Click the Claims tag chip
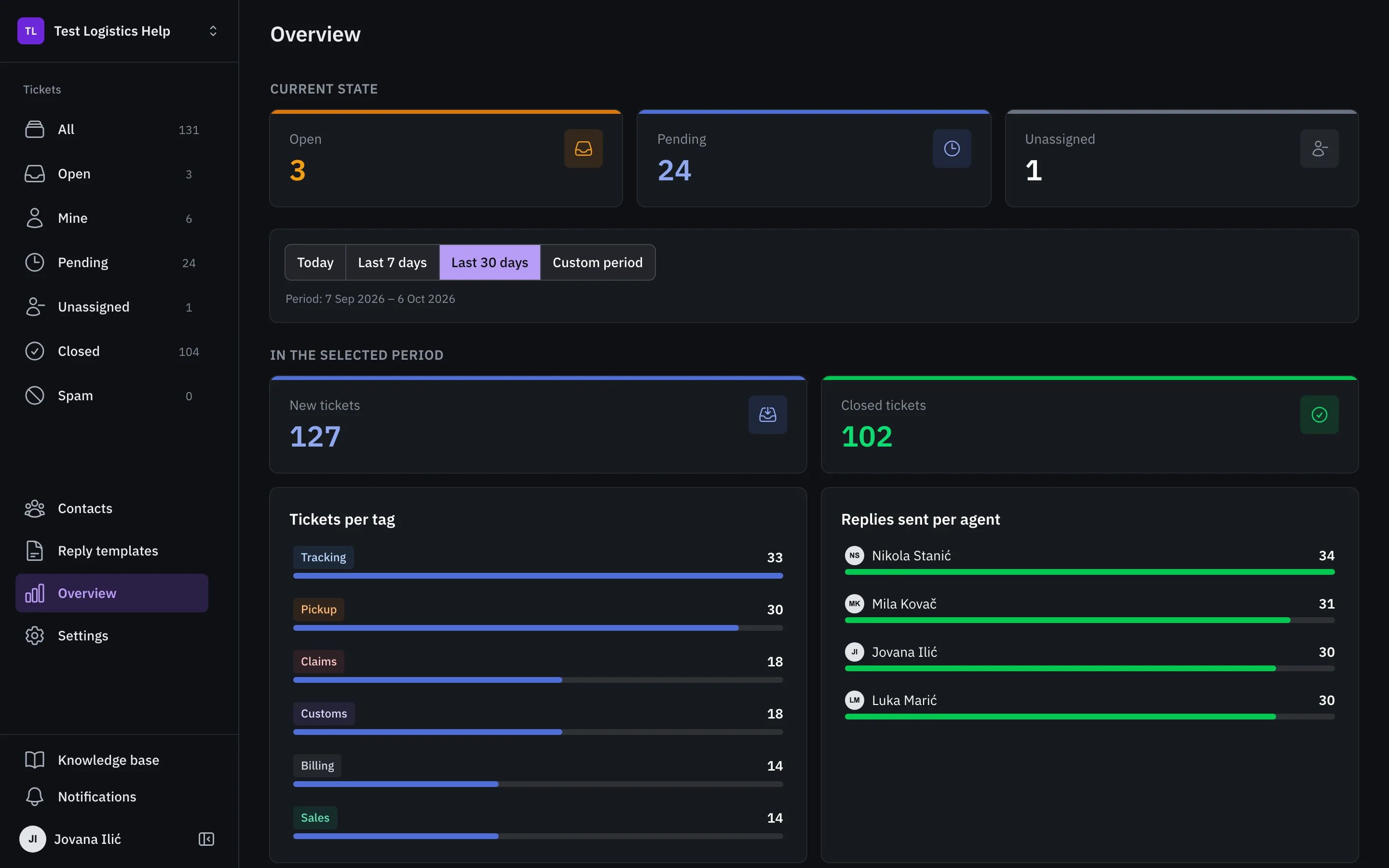Screen dimensions: 1389x868 point(318,661)
